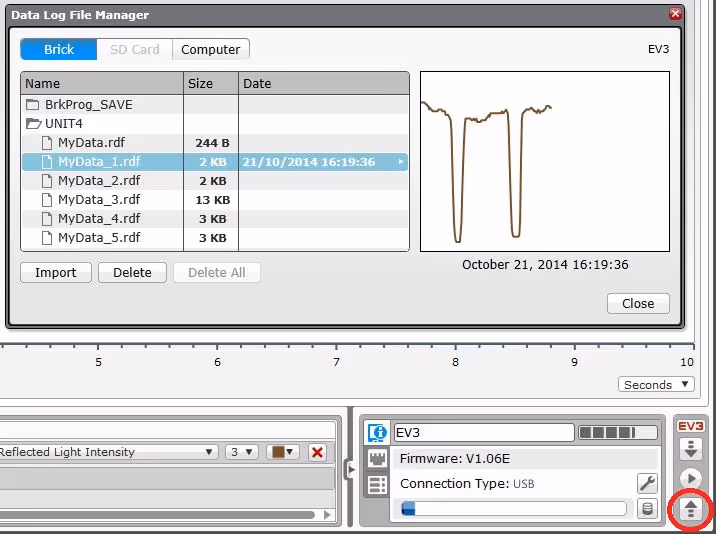The image size is (716, 534).
Task: Open the memory browser icon
Action: [x=648, y=508]
